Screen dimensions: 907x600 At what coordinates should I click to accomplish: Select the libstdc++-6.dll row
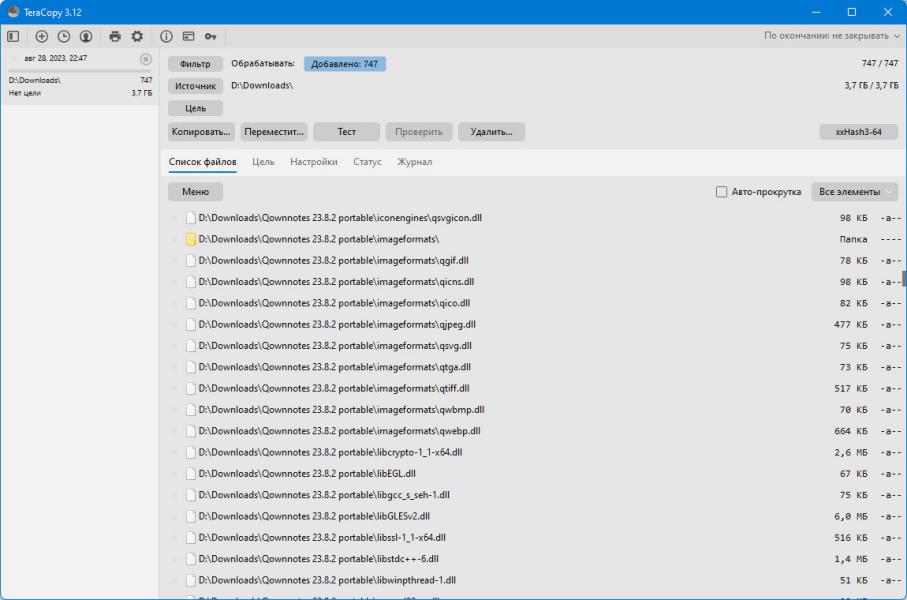[x=534, y=559]
